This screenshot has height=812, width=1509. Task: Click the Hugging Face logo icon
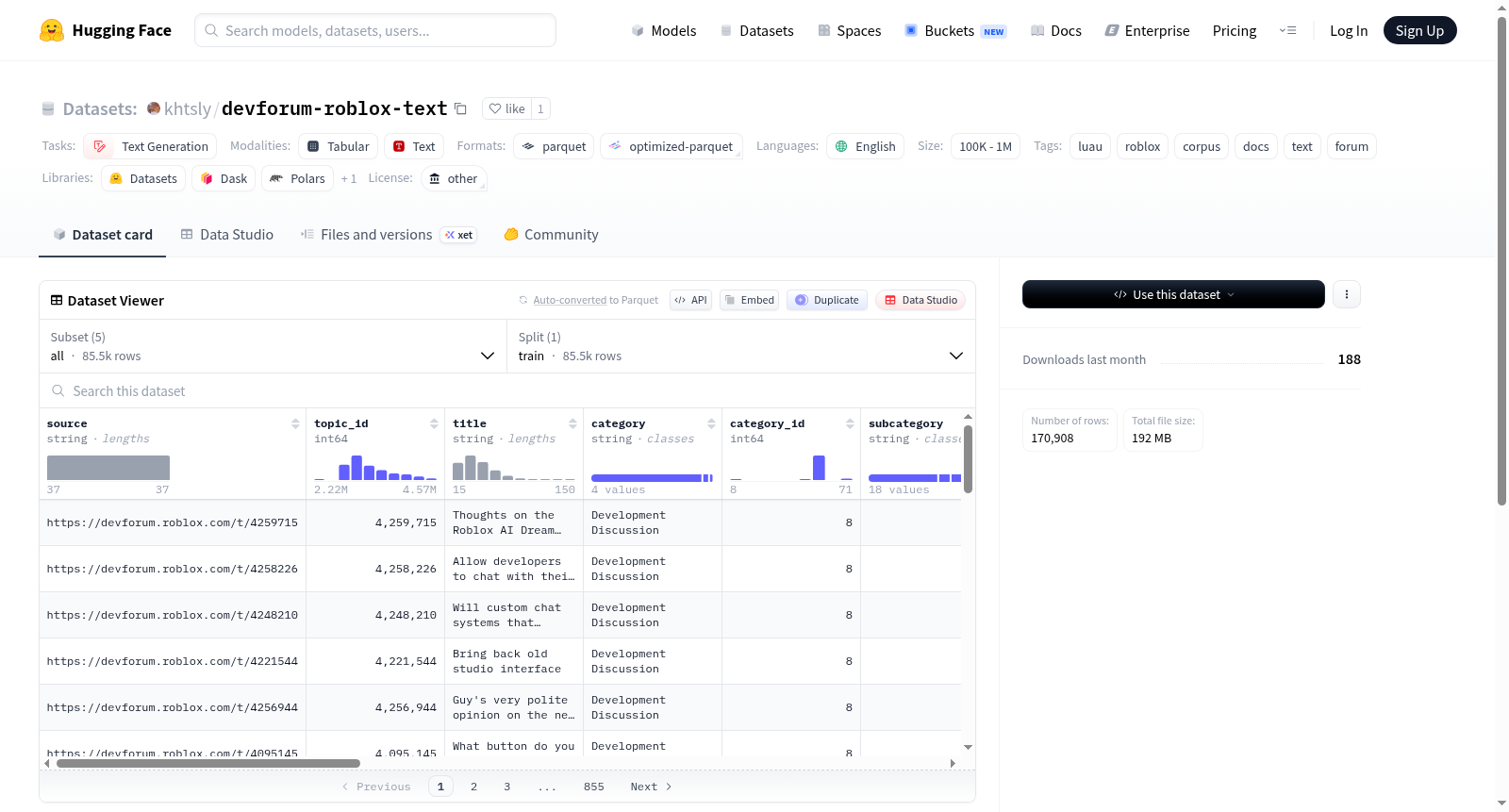click(52, 30)
